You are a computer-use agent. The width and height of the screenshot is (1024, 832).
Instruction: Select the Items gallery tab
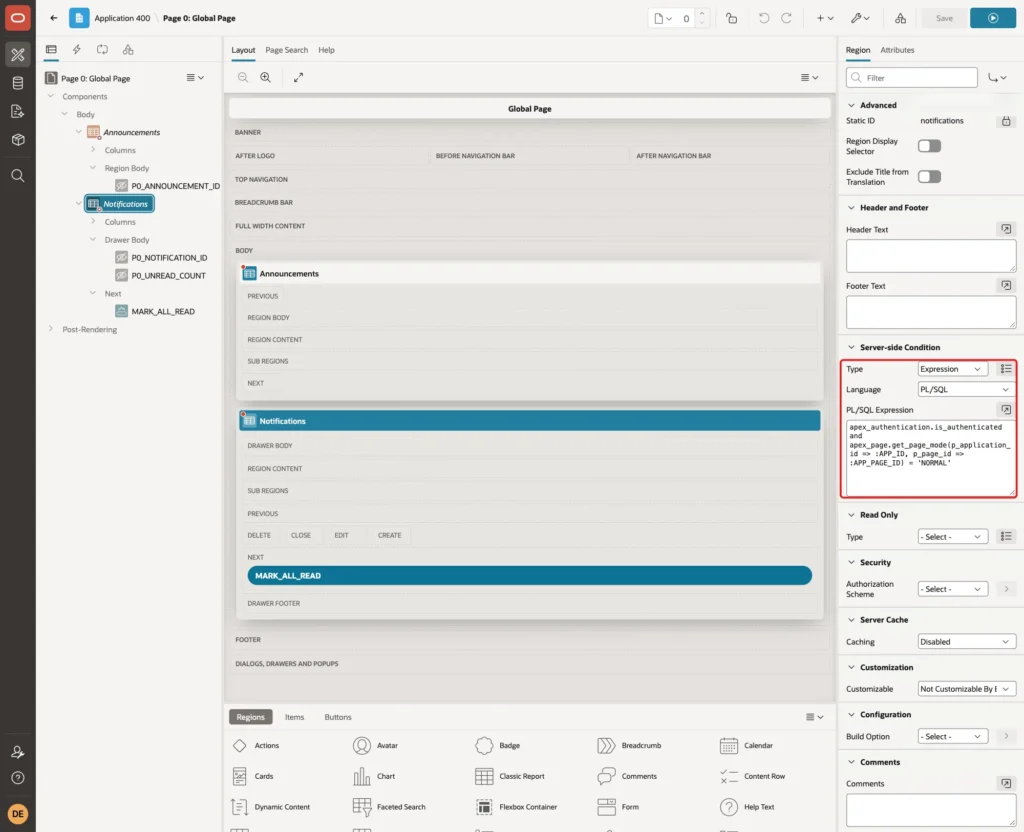click(295, 717)
